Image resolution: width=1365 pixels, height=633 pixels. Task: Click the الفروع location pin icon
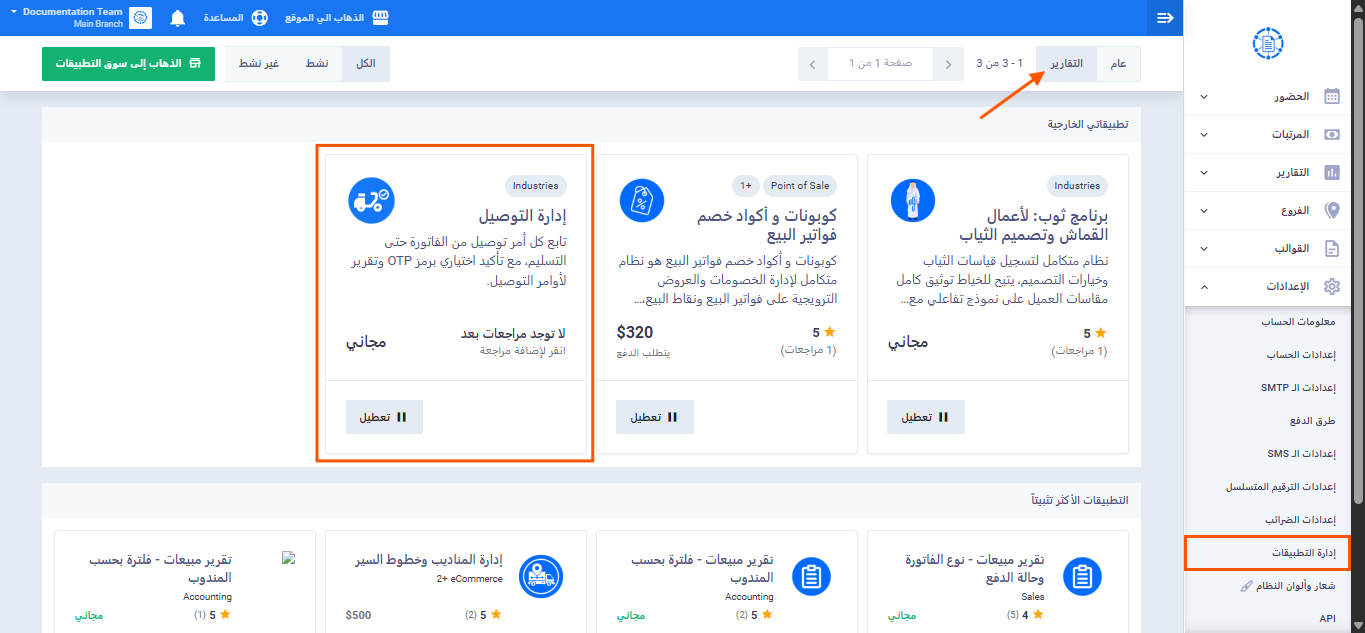click(x=1332, y=211)
